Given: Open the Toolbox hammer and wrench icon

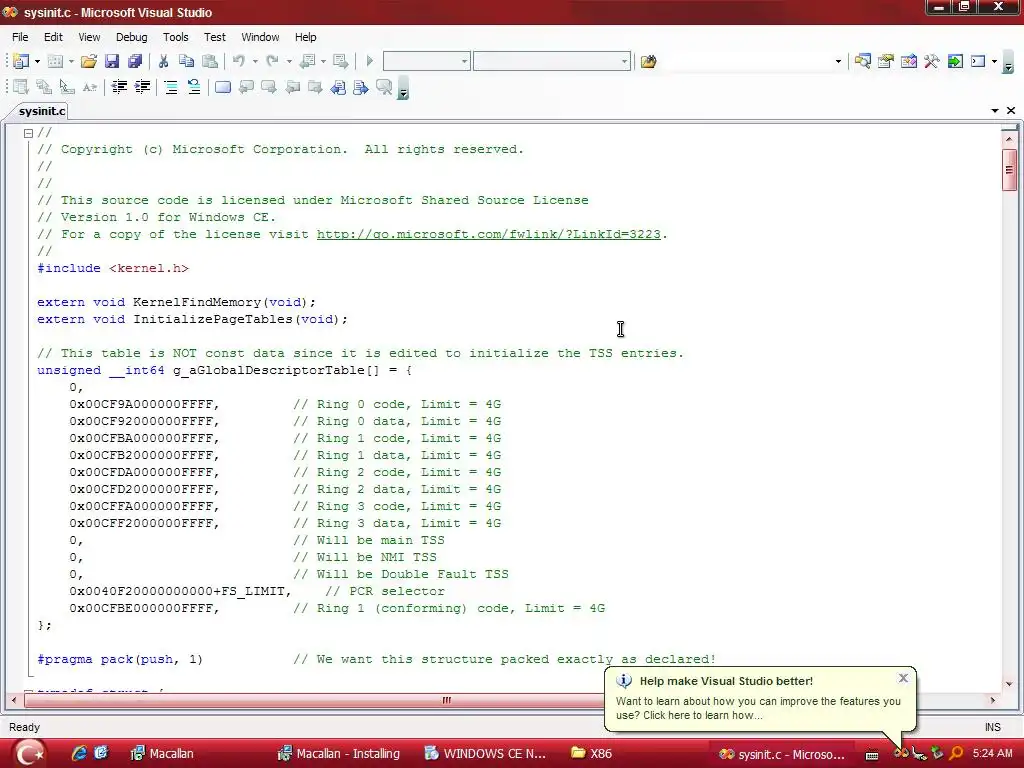Looking at the screenshot, I should (931, 61).
